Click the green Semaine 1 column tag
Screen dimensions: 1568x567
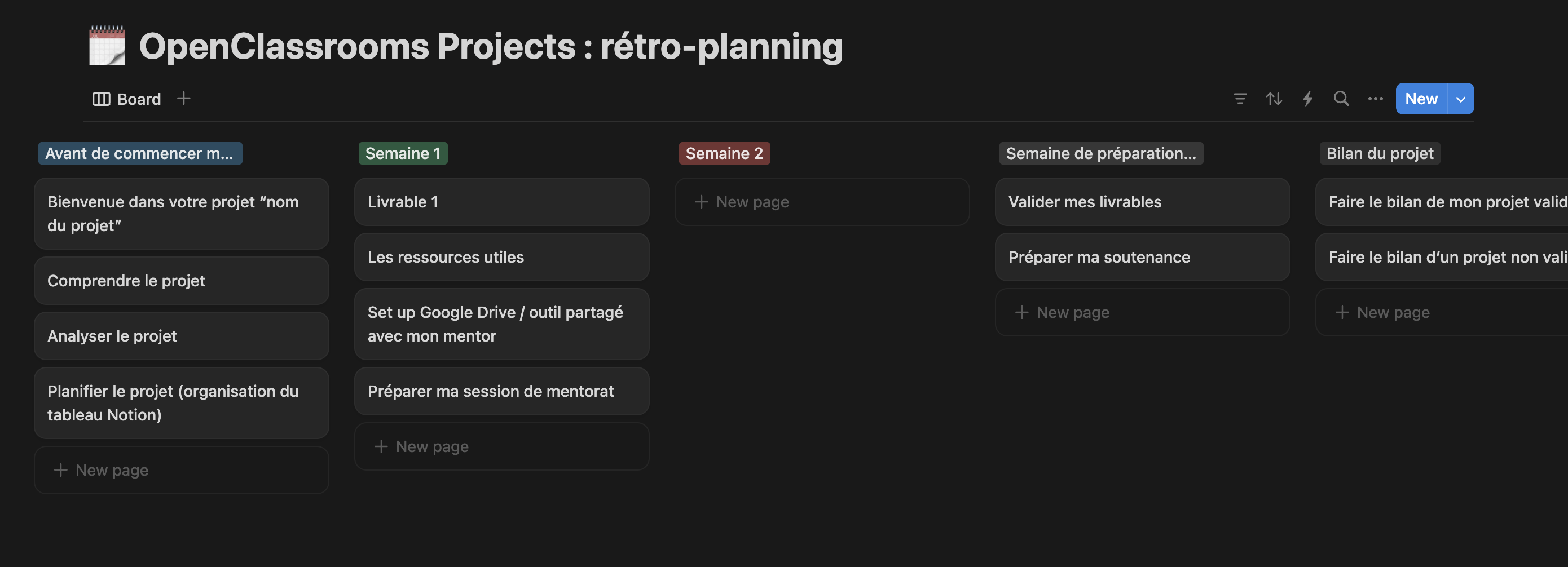[x=403, y=153]
